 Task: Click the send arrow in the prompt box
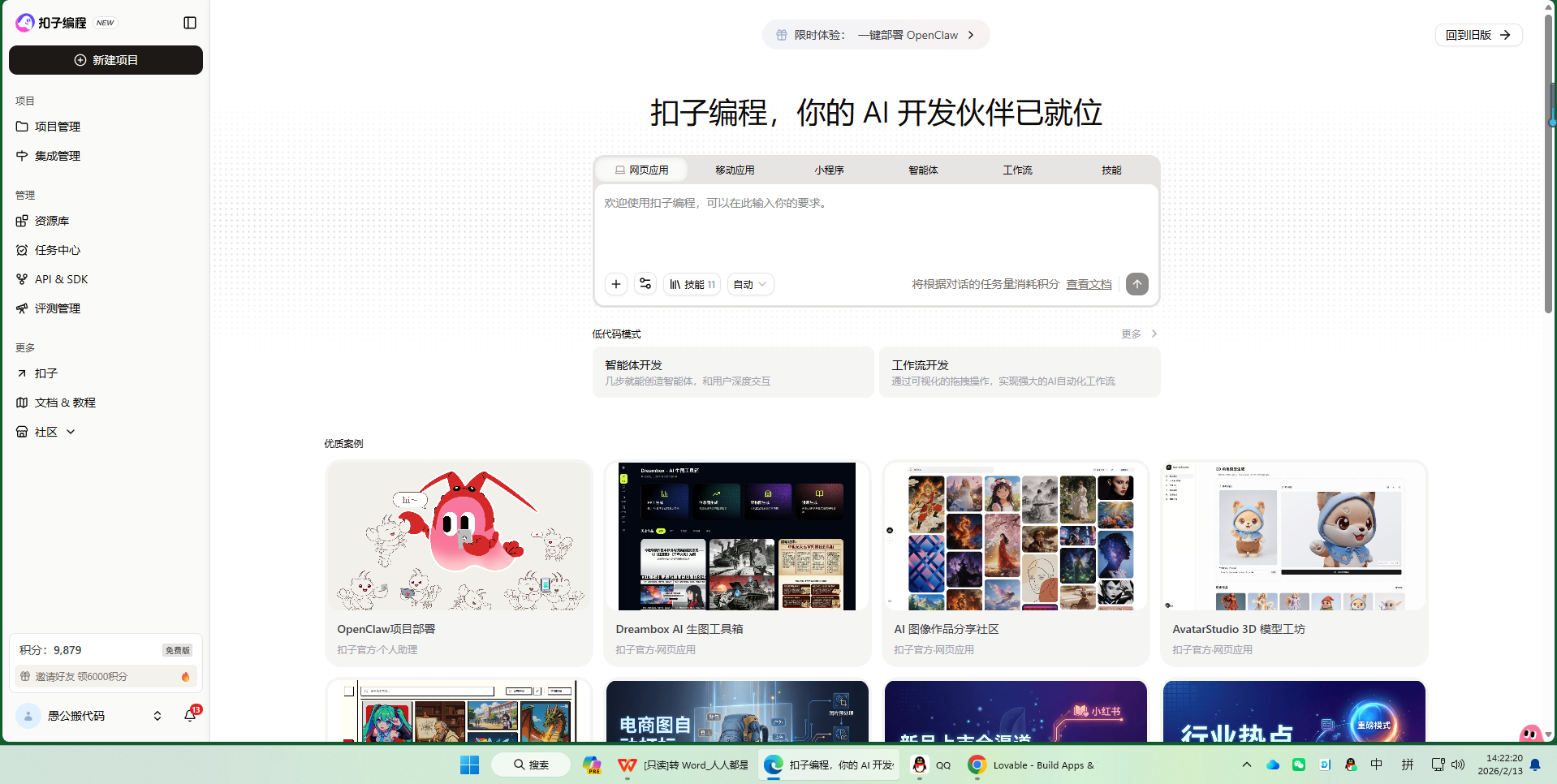click(1136, 284)
